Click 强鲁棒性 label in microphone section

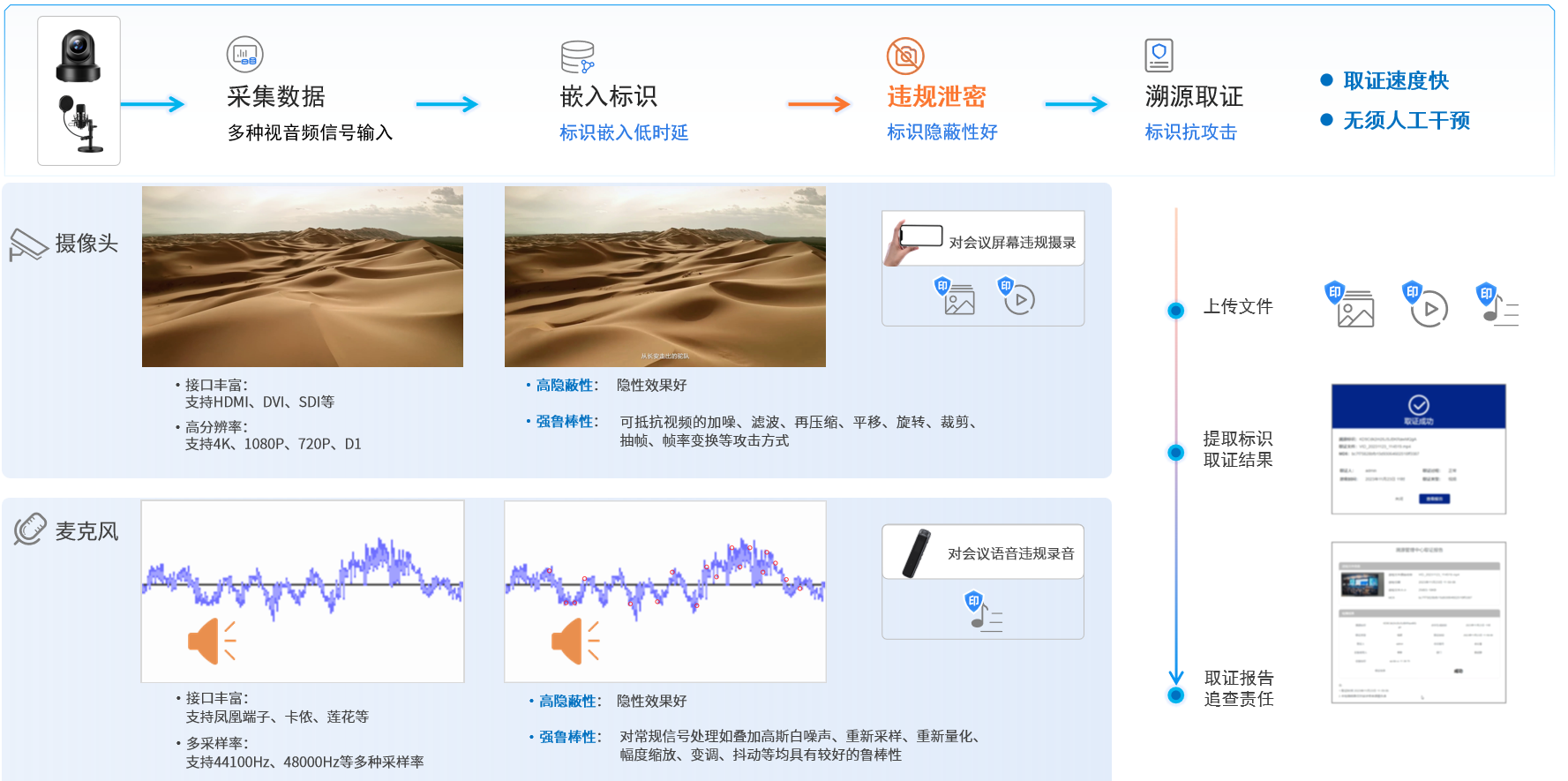(x=569, y=736)
